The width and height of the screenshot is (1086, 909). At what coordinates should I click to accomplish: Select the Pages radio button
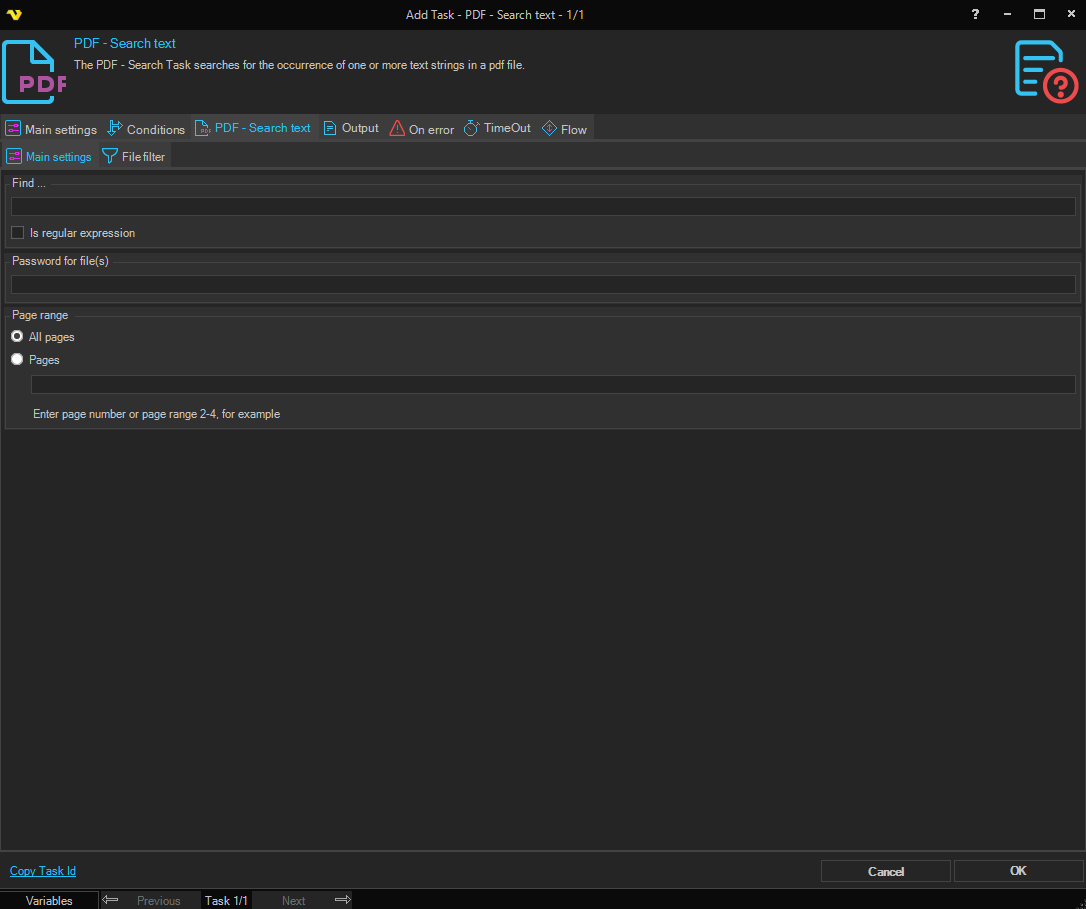[17, 360]
